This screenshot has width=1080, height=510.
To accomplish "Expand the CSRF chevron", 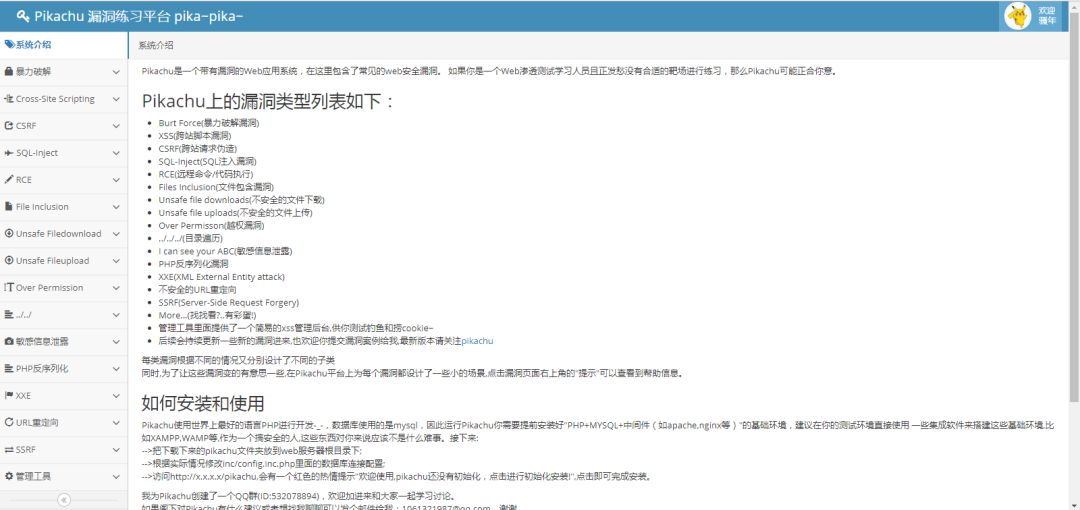I will (x=116, y=125).
